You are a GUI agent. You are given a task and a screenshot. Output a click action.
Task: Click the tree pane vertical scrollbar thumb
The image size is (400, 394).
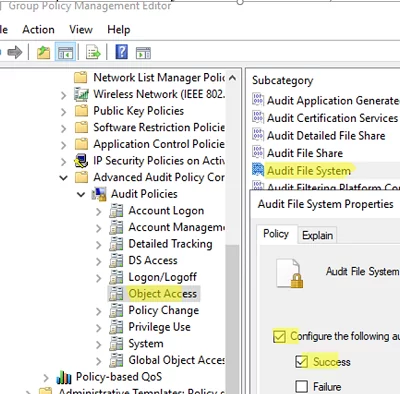pos(232,318)
